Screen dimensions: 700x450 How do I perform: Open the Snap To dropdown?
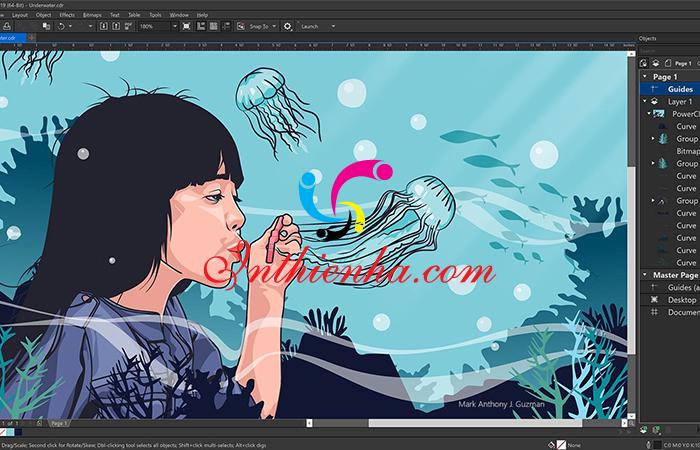pyautogui.click(x=263, y=26)
